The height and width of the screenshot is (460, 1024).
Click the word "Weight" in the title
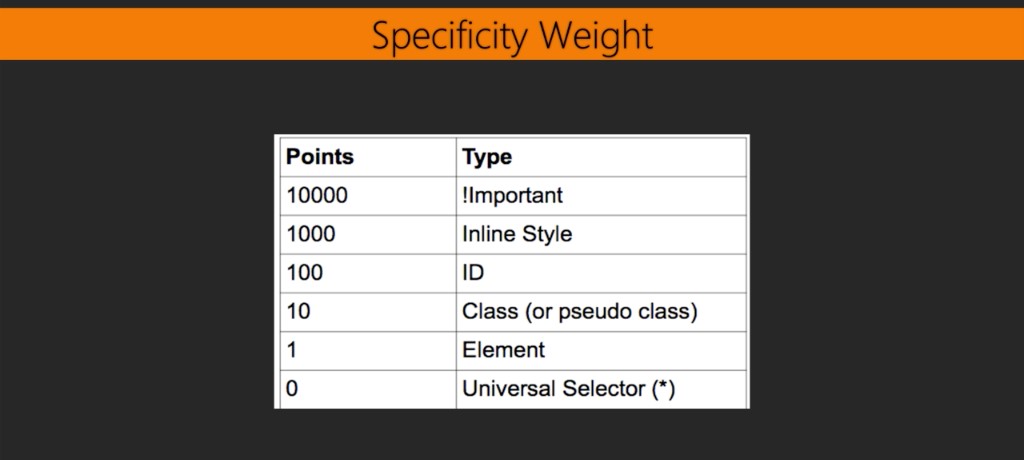click(596, 36)
